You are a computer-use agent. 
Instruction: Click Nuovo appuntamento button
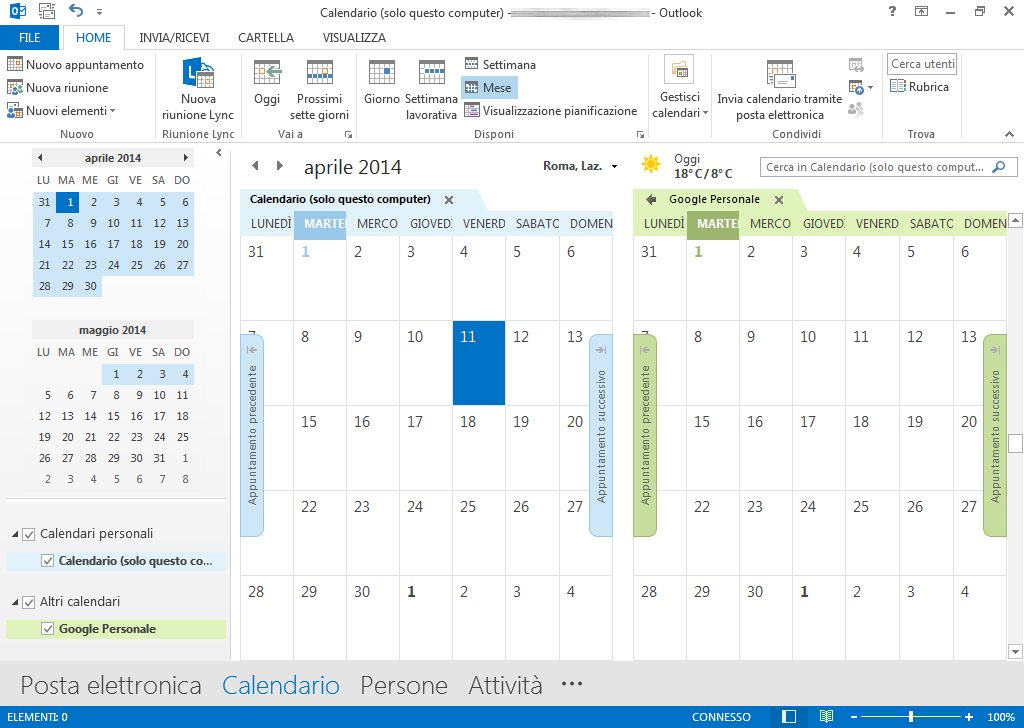pyautogui.click(x=76, y=64)
